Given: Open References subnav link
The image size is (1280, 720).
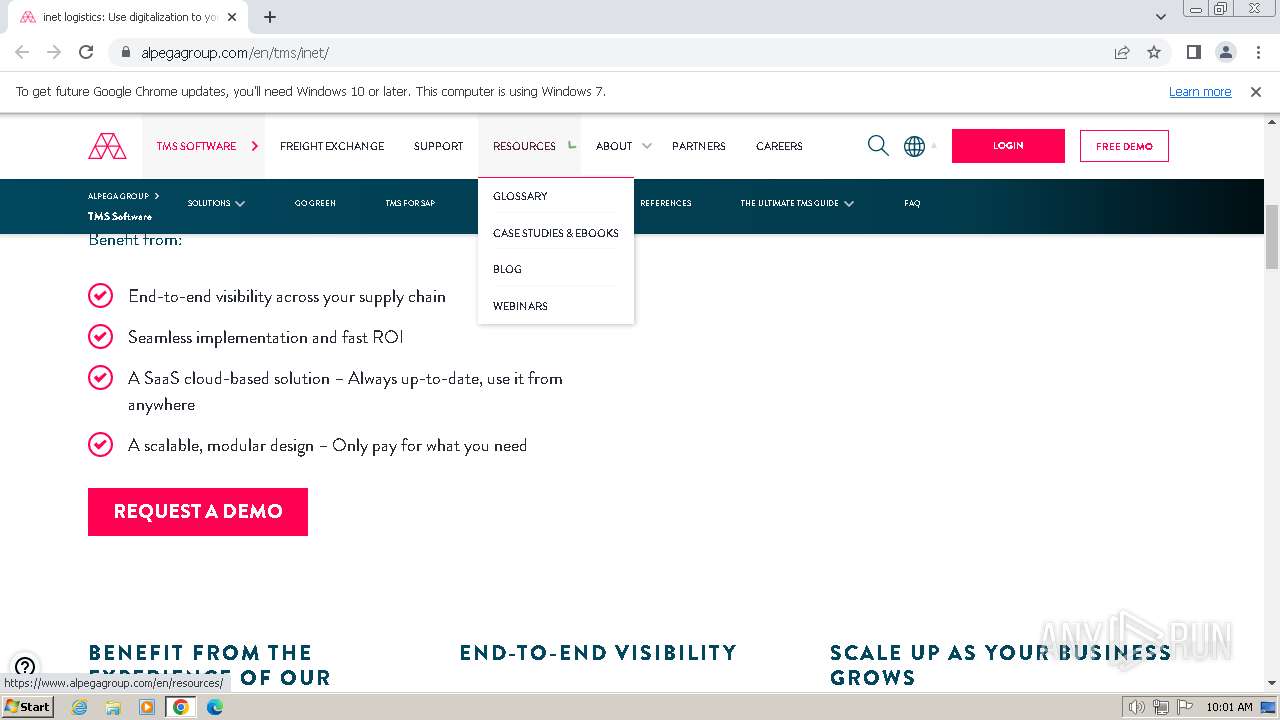Looking at the screenshot, I should 666,203.
